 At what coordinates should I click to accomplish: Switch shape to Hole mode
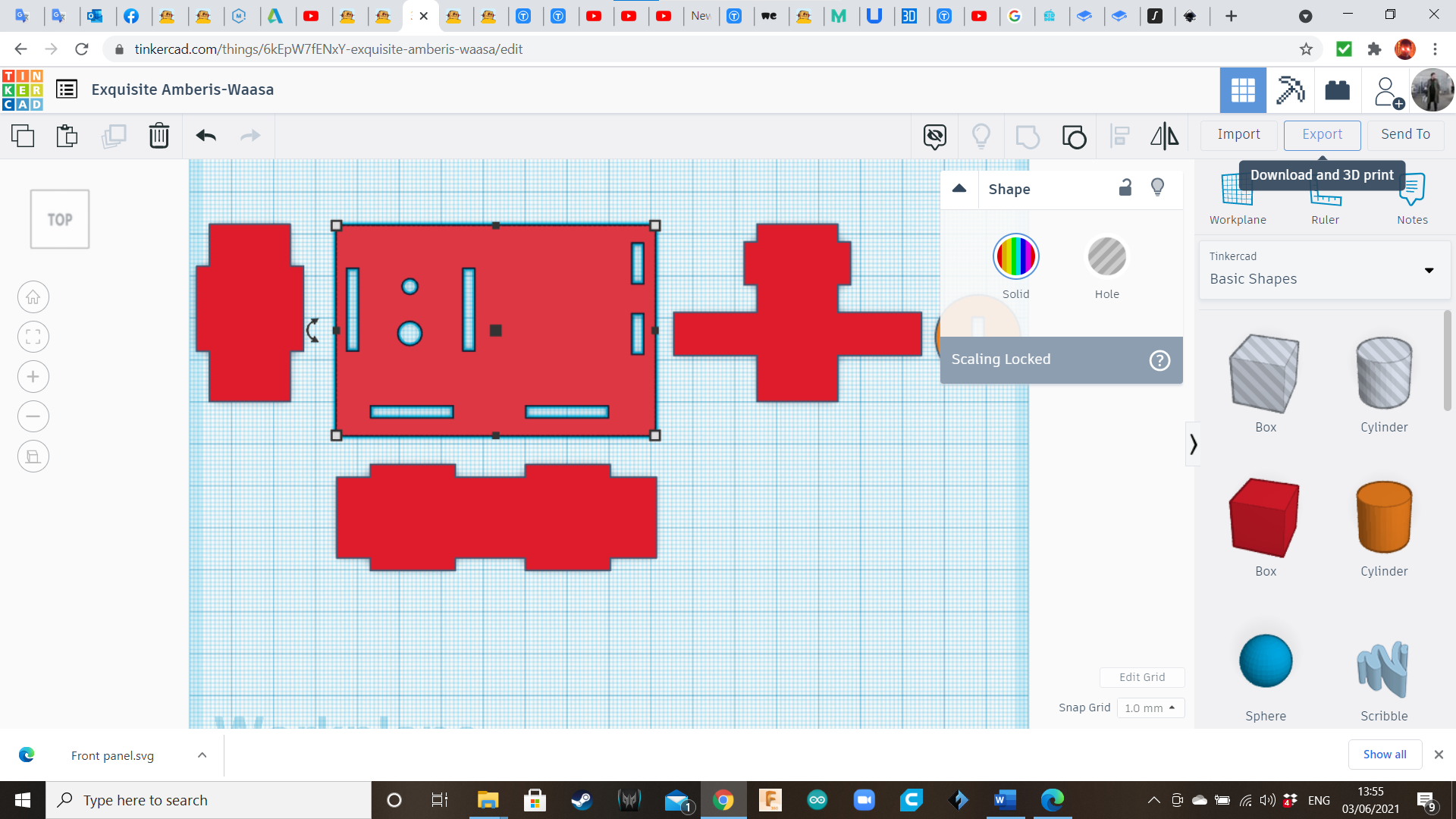tap(1107, 256)
